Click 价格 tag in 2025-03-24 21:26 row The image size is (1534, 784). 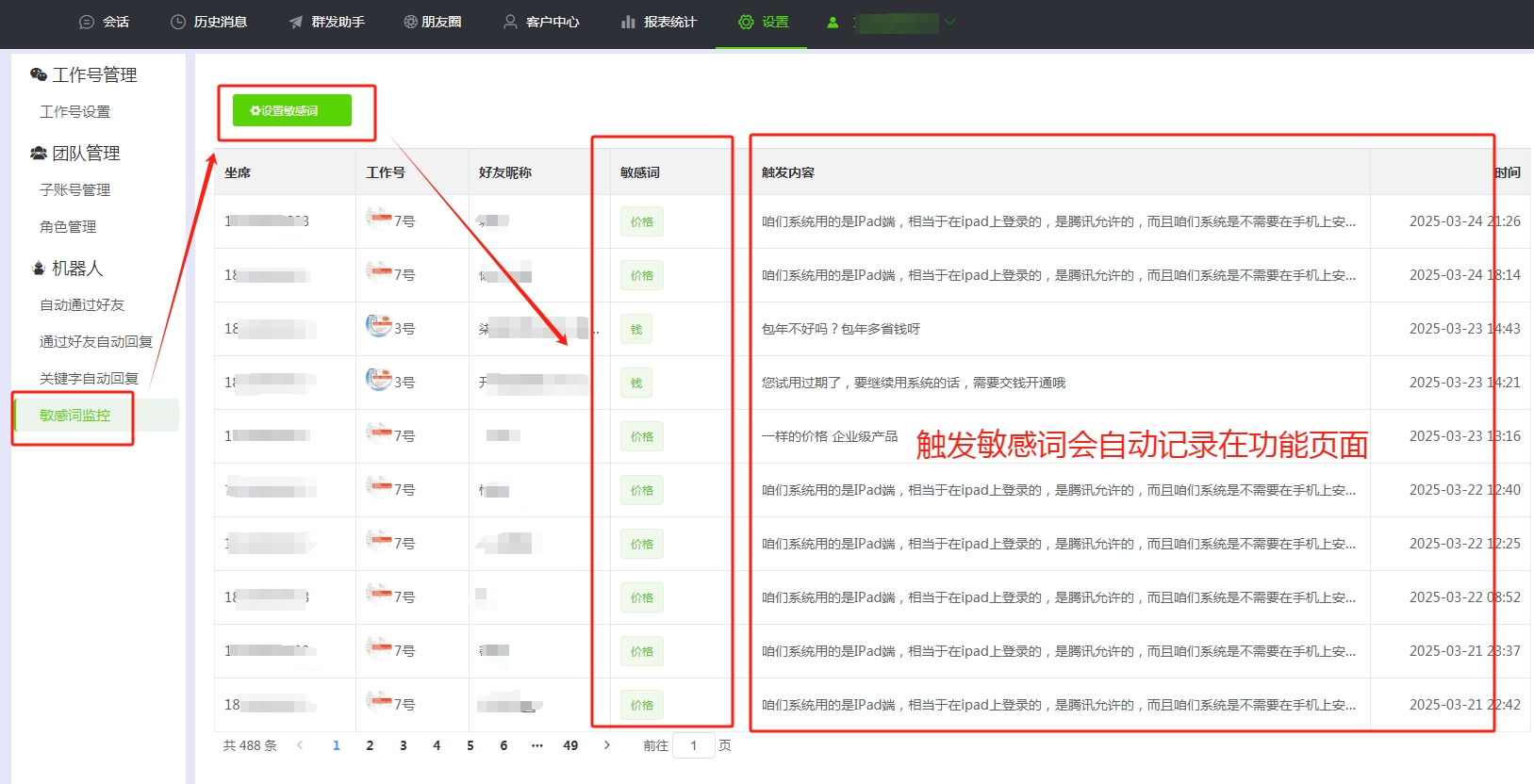(642, 221)
